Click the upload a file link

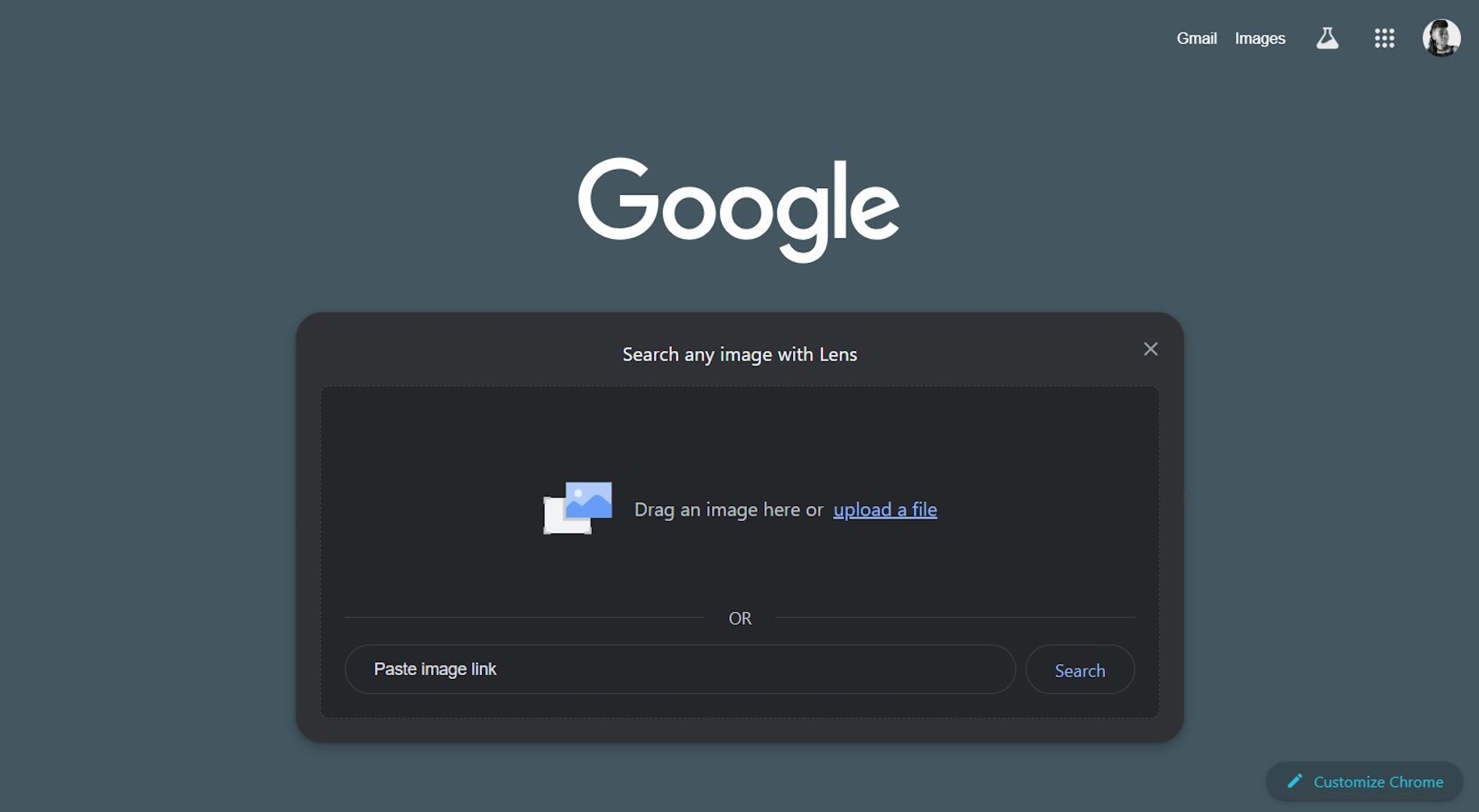click(885, 510)
